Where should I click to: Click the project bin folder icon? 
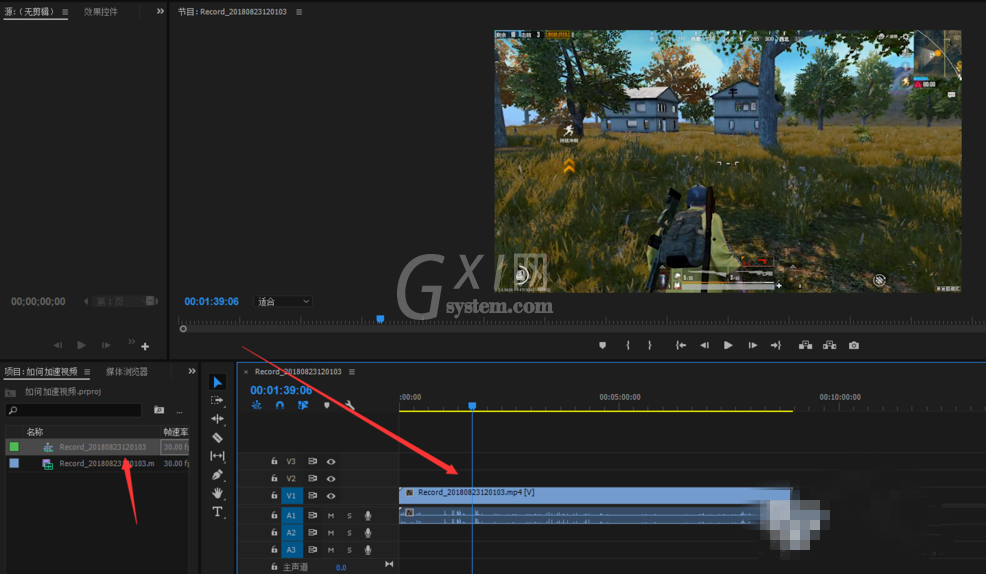click(11, 392)
